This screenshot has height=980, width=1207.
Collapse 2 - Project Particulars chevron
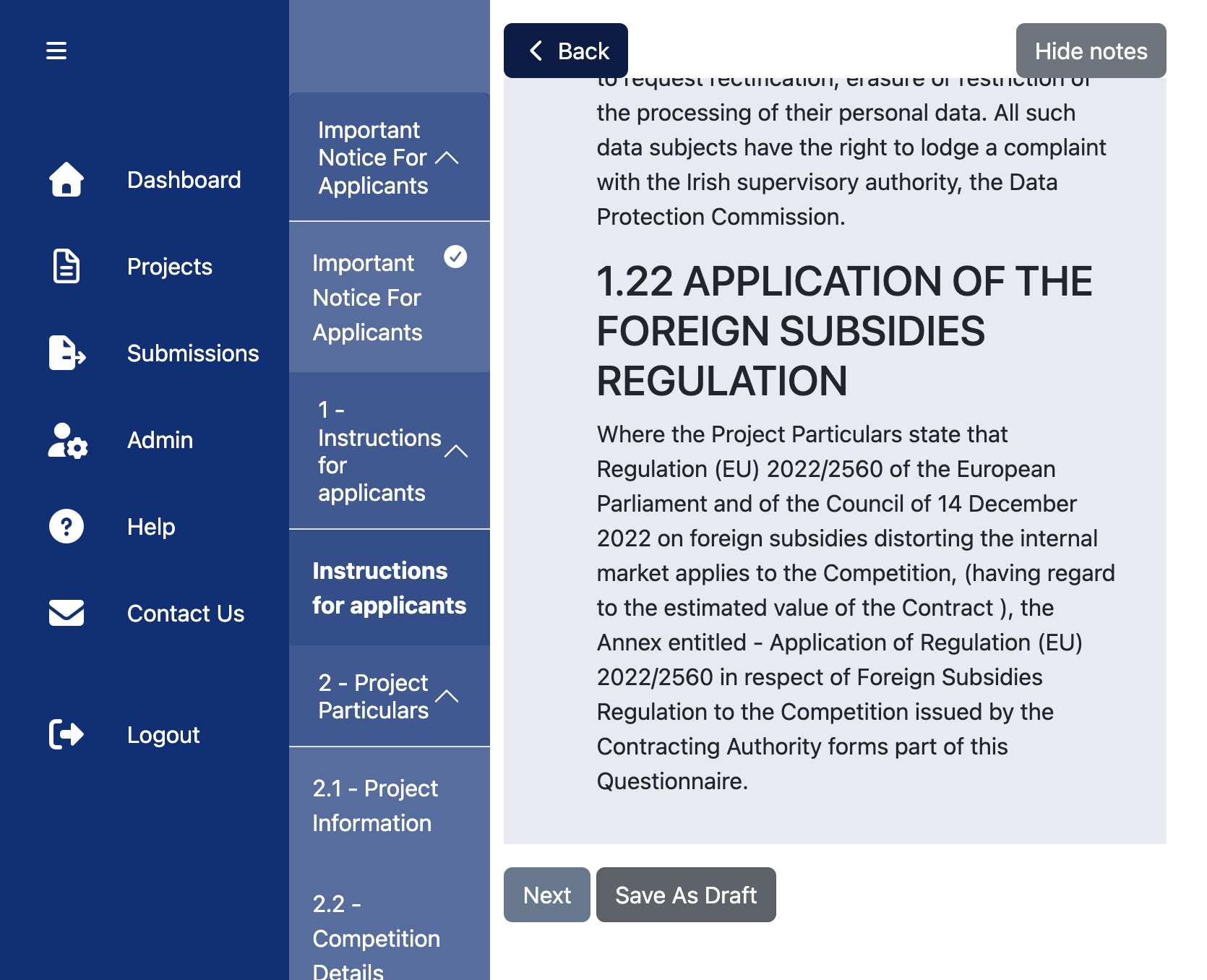click(447, 696)
